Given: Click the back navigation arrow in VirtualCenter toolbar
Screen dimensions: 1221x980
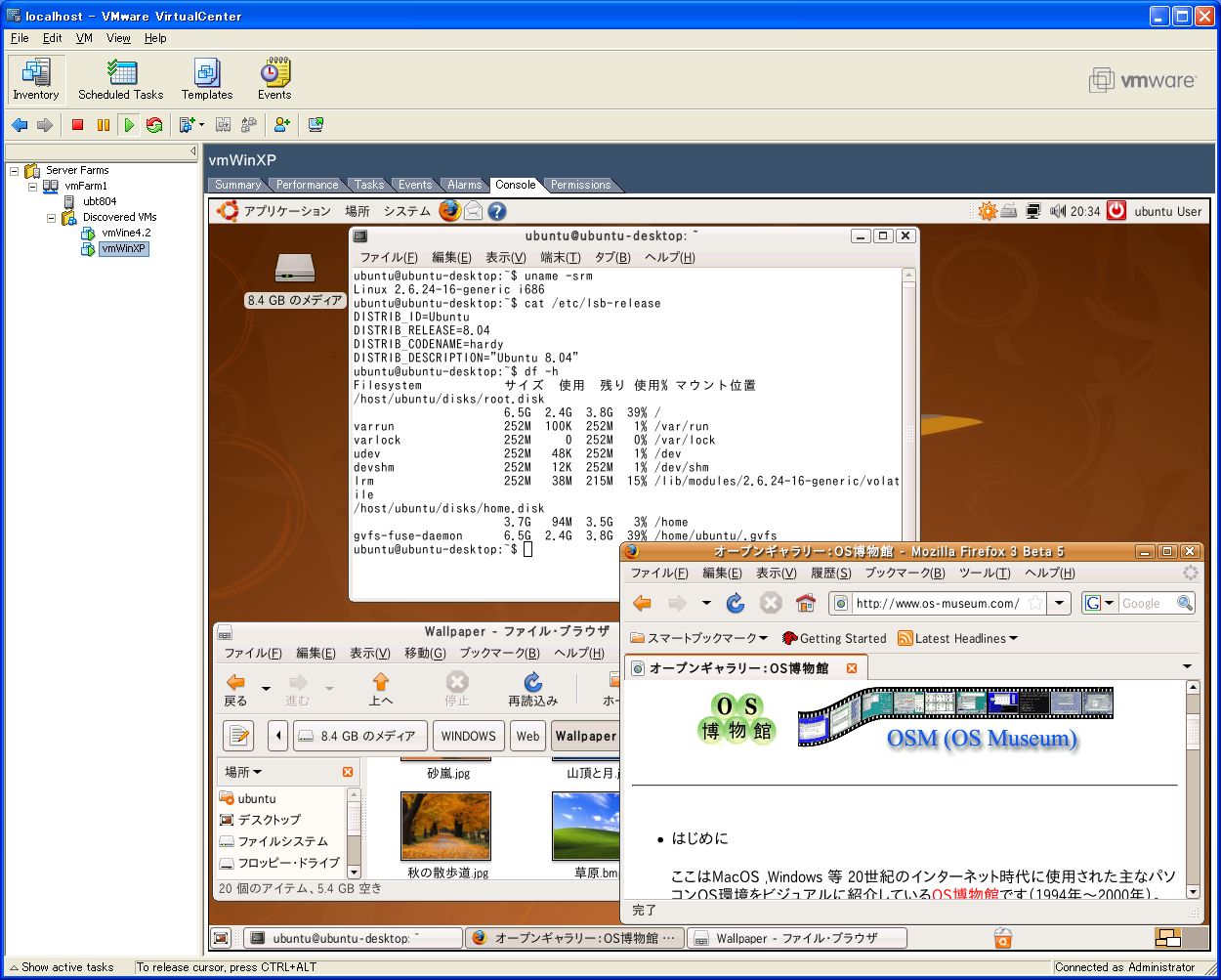Looking at the screenshot, I should pyautogui.click(x=20, y=125).
